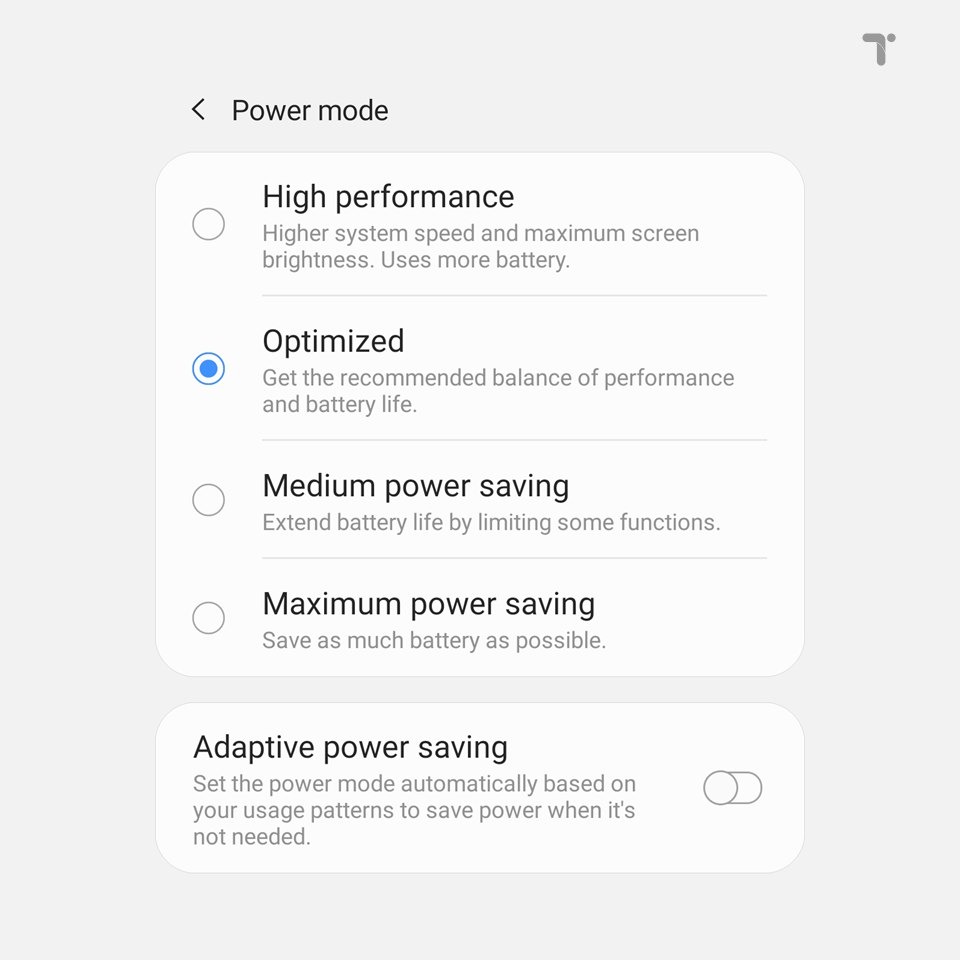Click the Power mode page title
The height and width of the screenshot is (960, 960).
[310, 110]
